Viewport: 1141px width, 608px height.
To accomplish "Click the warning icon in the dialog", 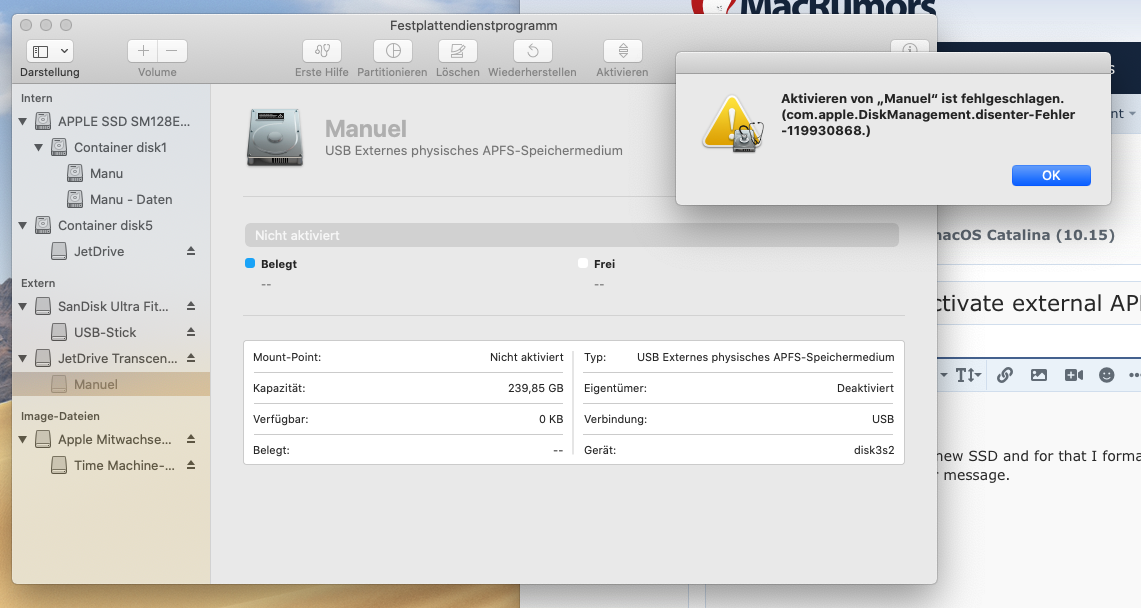I will pos(733,124).
